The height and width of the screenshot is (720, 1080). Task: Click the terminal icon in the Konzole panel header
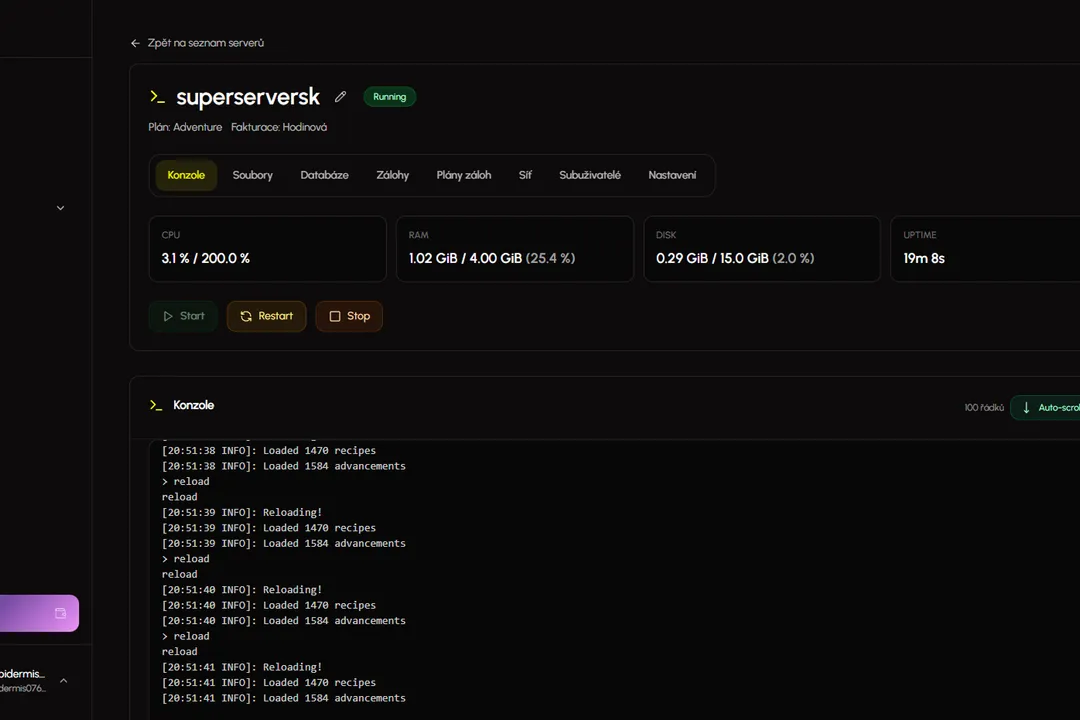156,405
